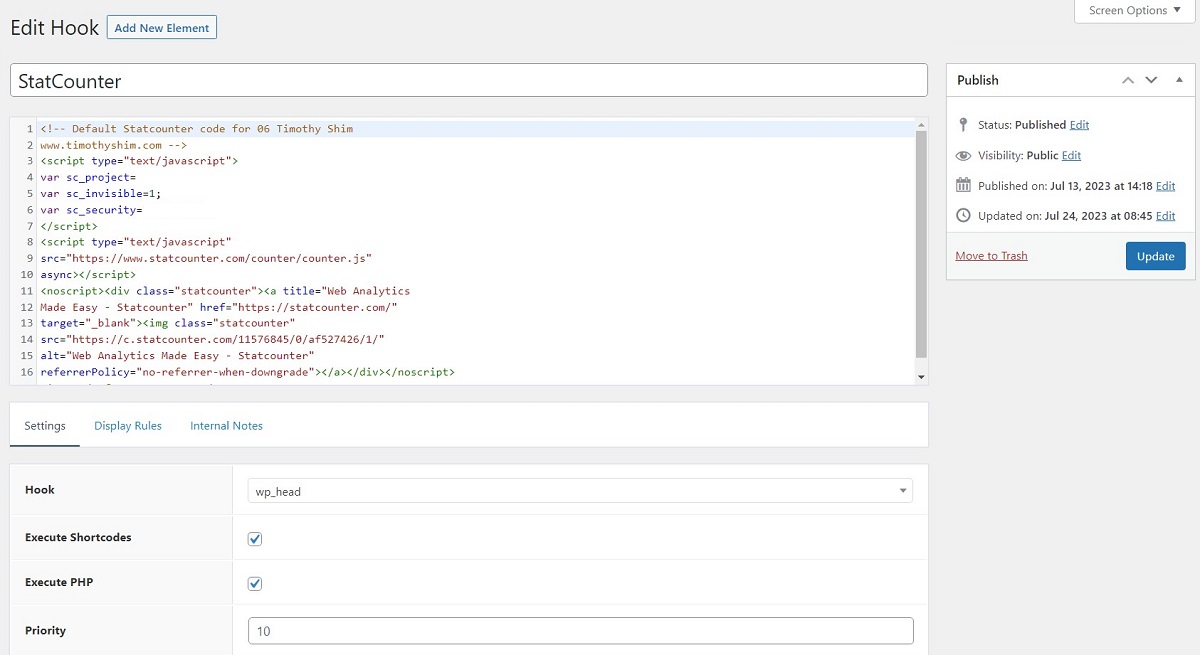The image size is (1200, 655).
Task: Move the Publish box up with the up arrow
Action: [x=1128, y=80]
